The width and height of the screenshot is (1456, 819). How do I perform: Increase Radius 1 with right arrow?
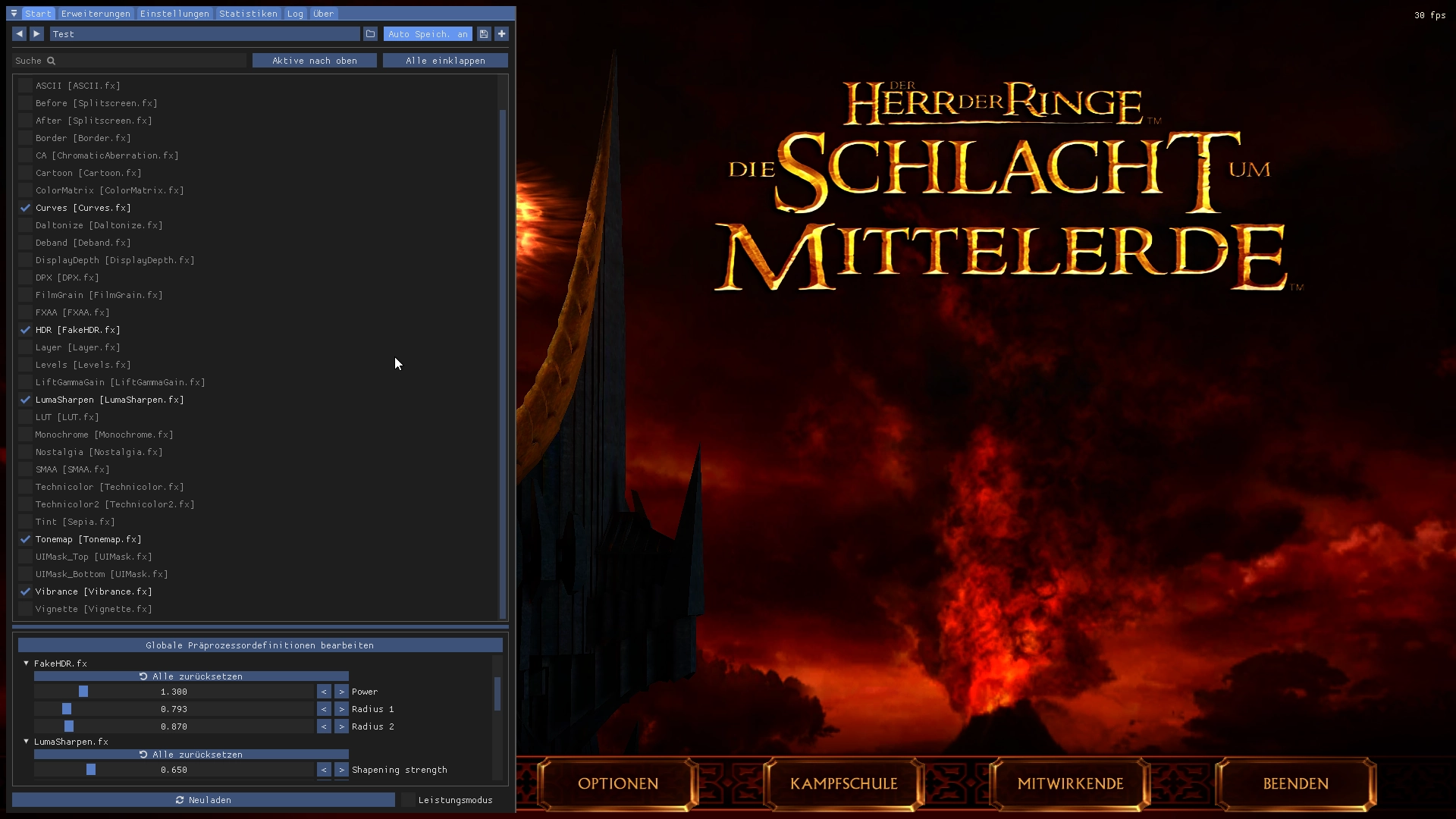pyautogui.click(x=341, y=709)
